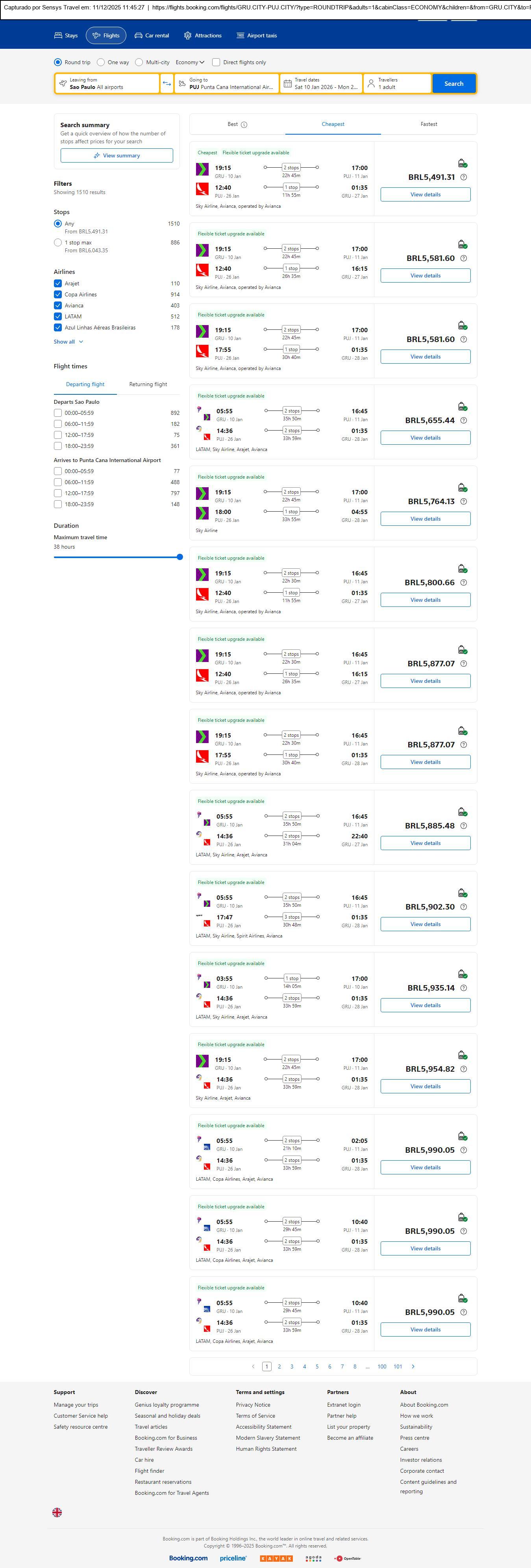Viewport: 531px width, 1568px height.
Task: Click the help icon next to BRL5,491.31 price
Action: 463,177
